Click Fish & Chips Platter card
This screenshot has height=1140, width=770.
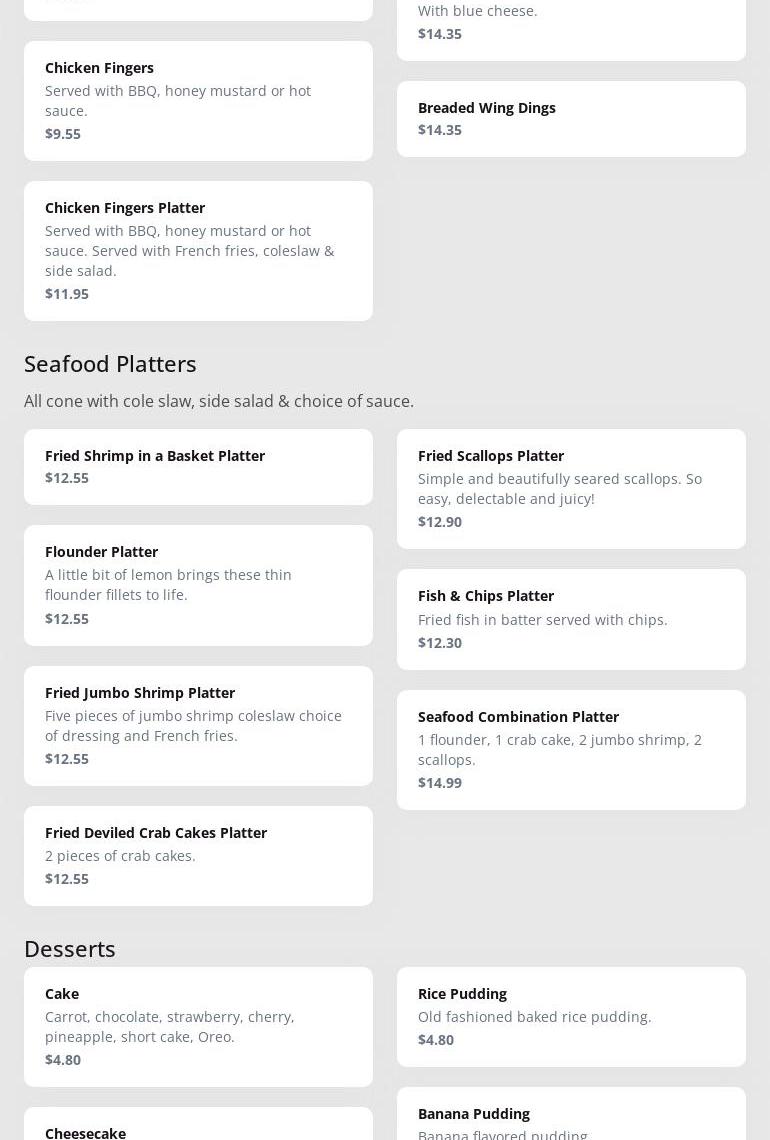[571, 619]
